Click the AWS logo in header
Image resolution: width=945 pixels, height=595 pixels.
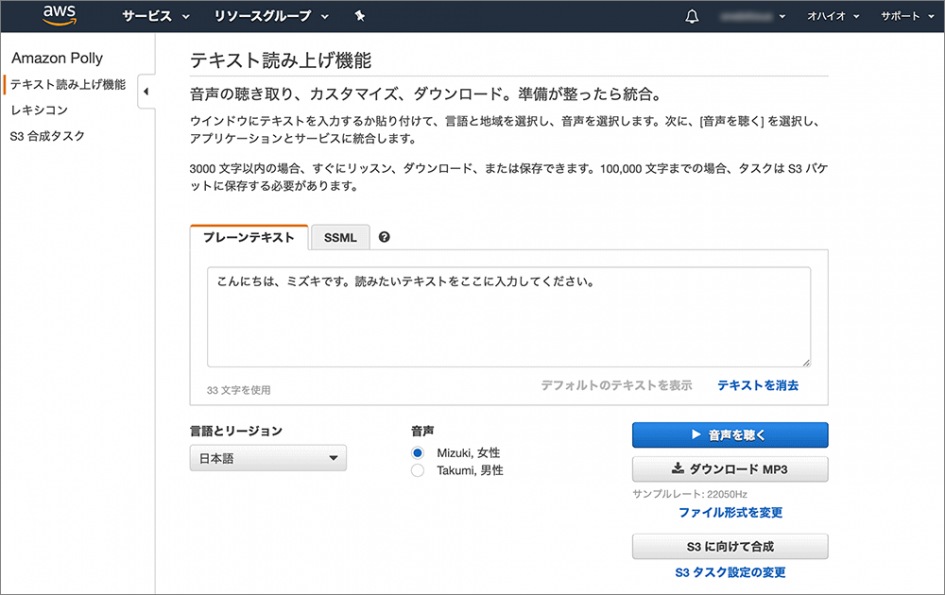tap(60, 16)
